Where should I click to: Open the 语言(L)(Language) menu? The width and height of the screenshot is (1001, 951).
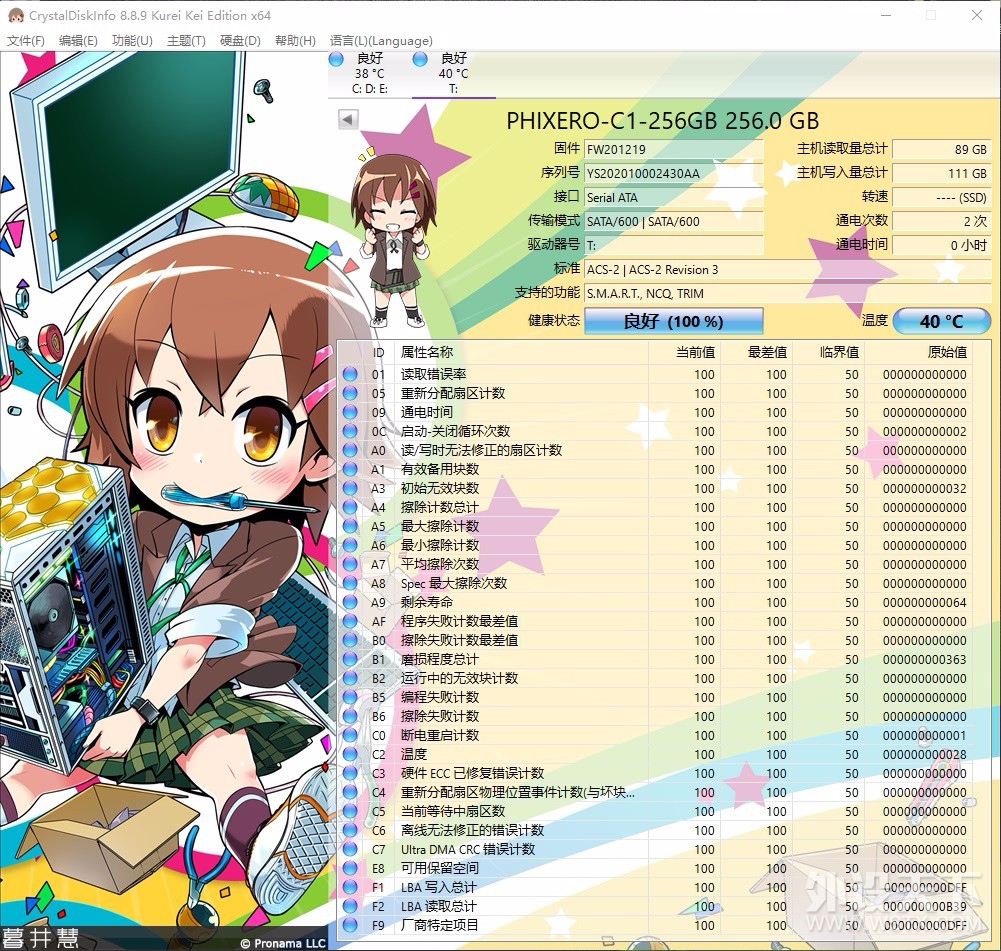[381, 41]
